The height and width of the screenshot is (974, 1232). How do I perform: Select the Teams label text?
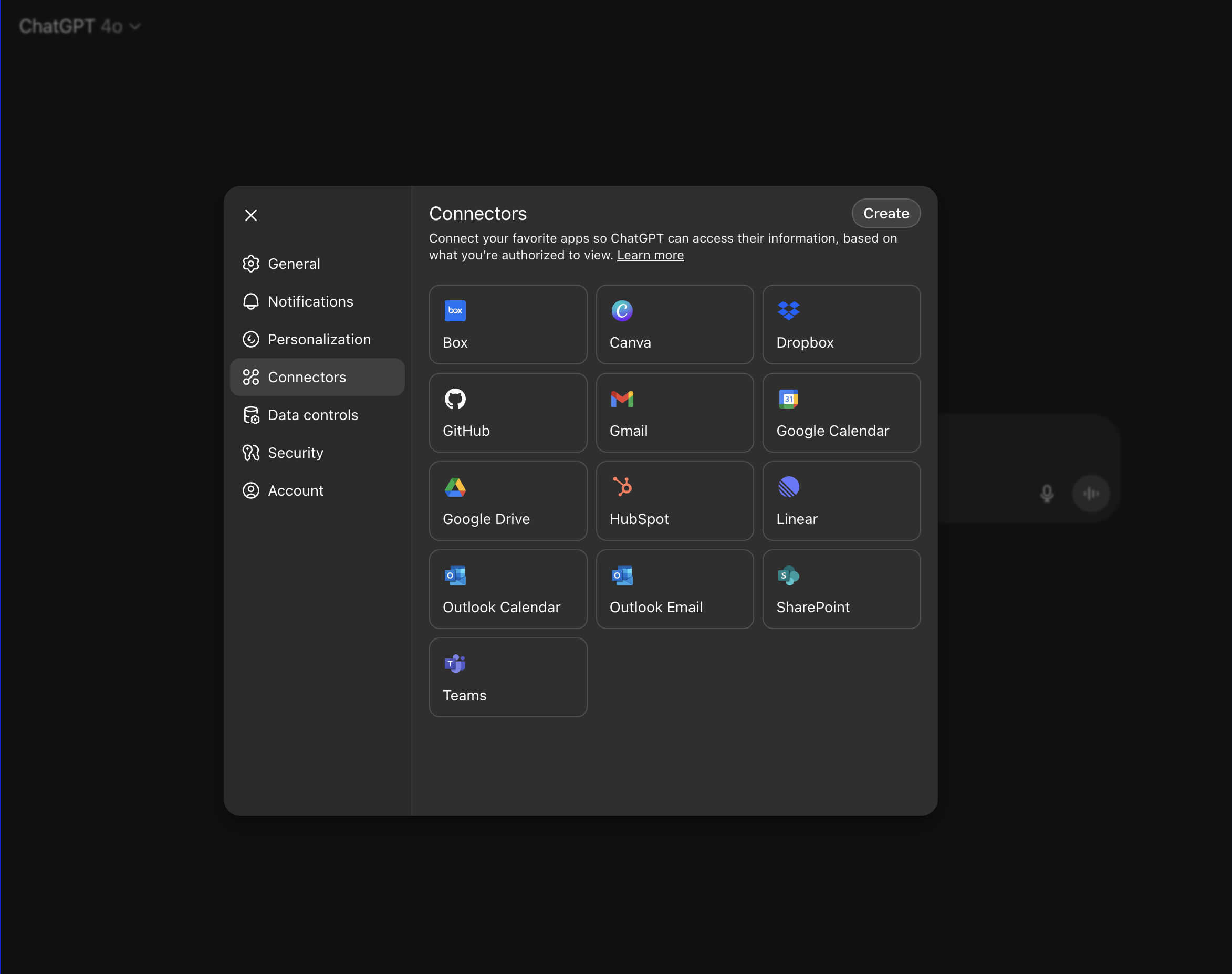[x=464, y=695]
